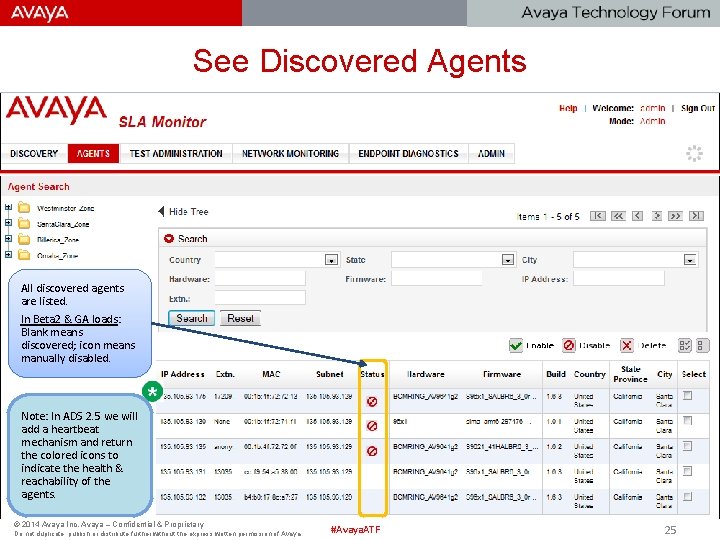Jump forward several pages of results
The width and height of the screenshot is (720, 540).
tap(675, 216)
